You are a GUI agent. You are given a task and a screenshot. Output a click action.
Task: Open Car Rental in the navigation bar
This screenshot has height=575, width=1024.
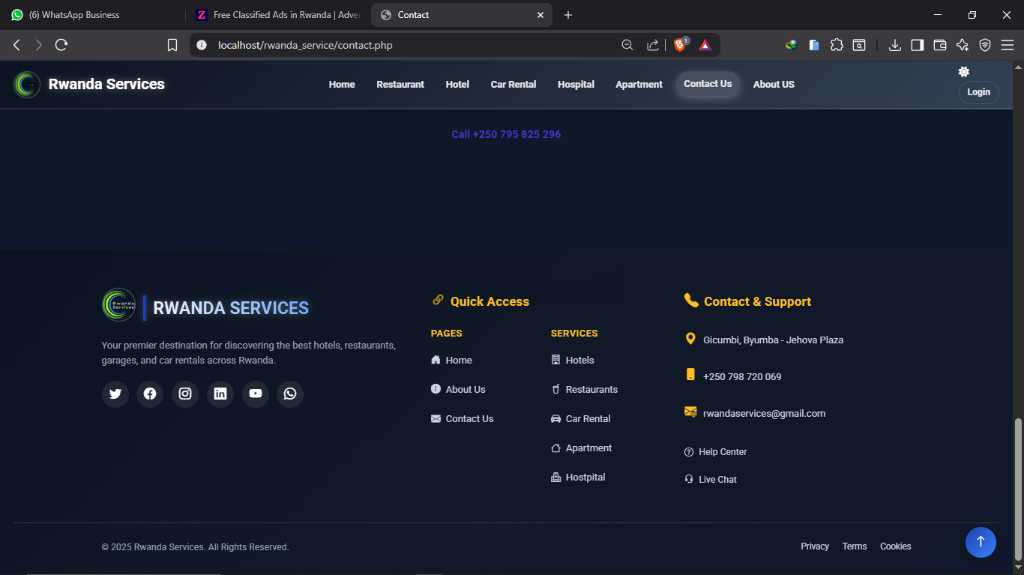click(x=513, y=84)
